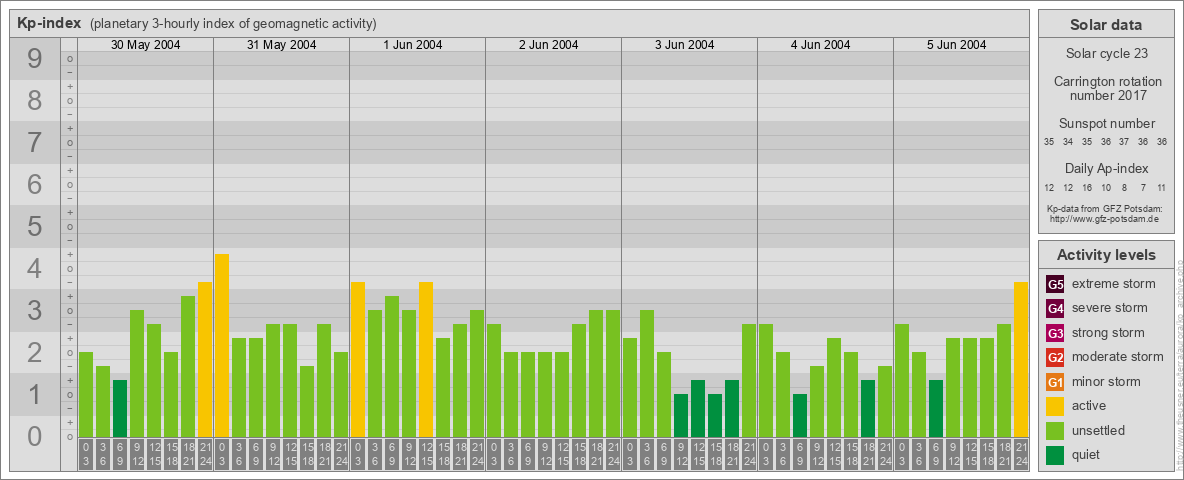This screenshot has height=480, width=1184.
Task: Click the yellow active legend swatch
Action: 1055,406
